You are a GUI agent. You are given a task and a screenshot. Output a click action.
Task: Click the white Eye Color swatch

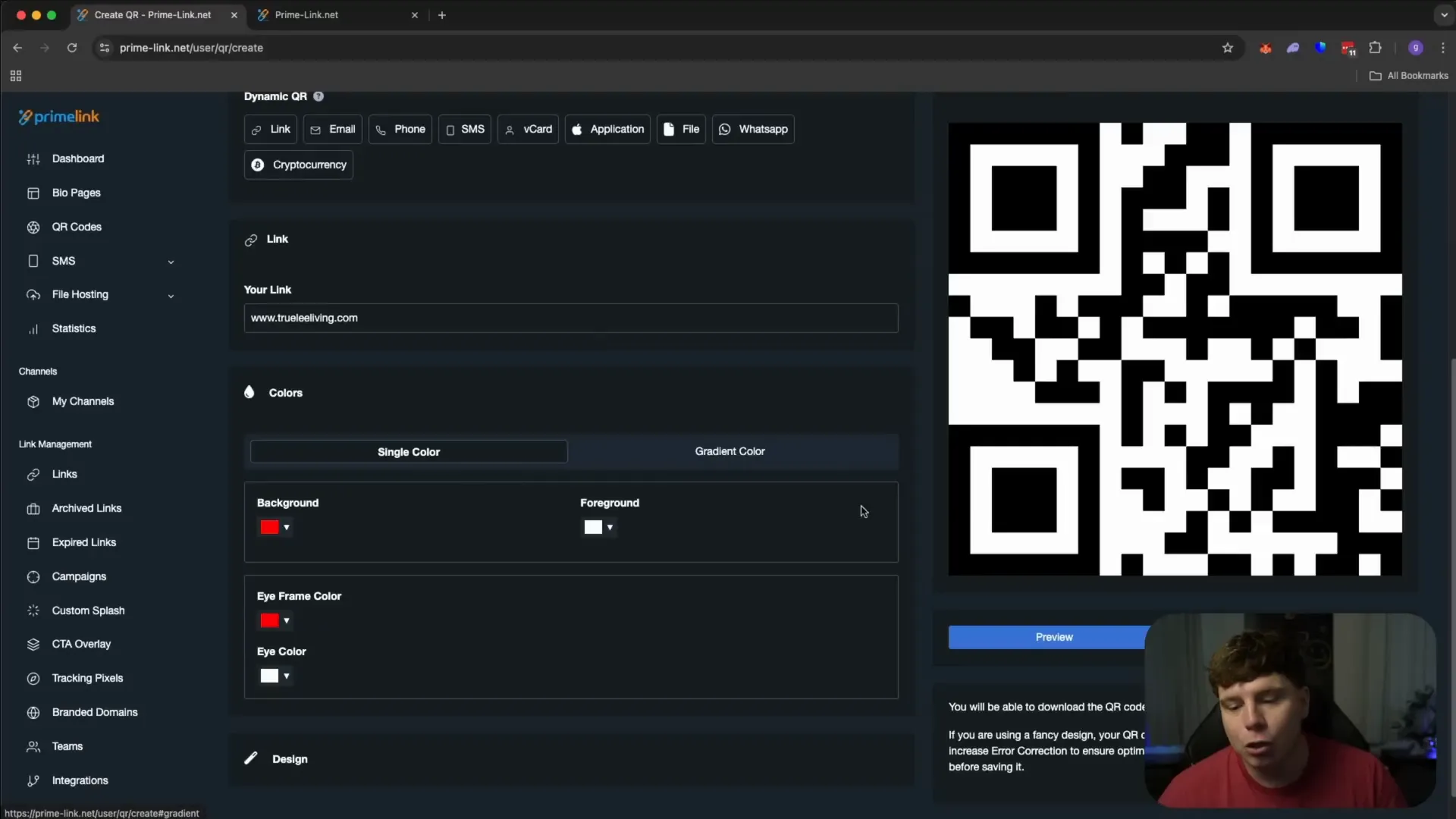point(269,676)
